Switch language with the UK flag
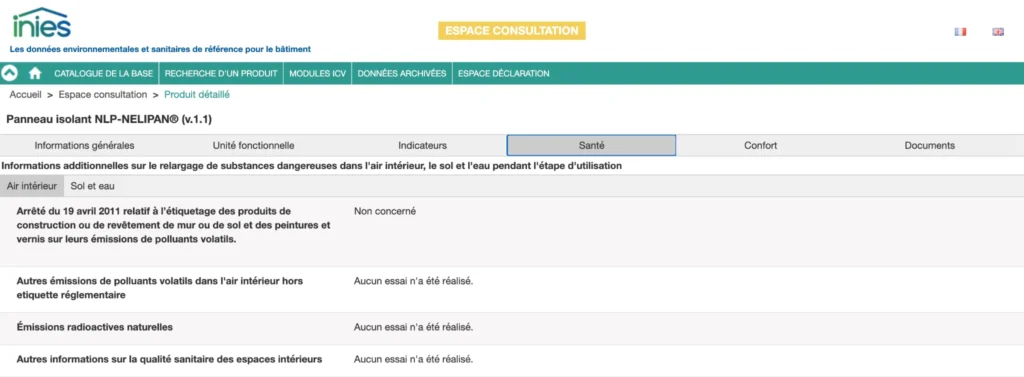The image size is (1024, 377). coord(998,31)
